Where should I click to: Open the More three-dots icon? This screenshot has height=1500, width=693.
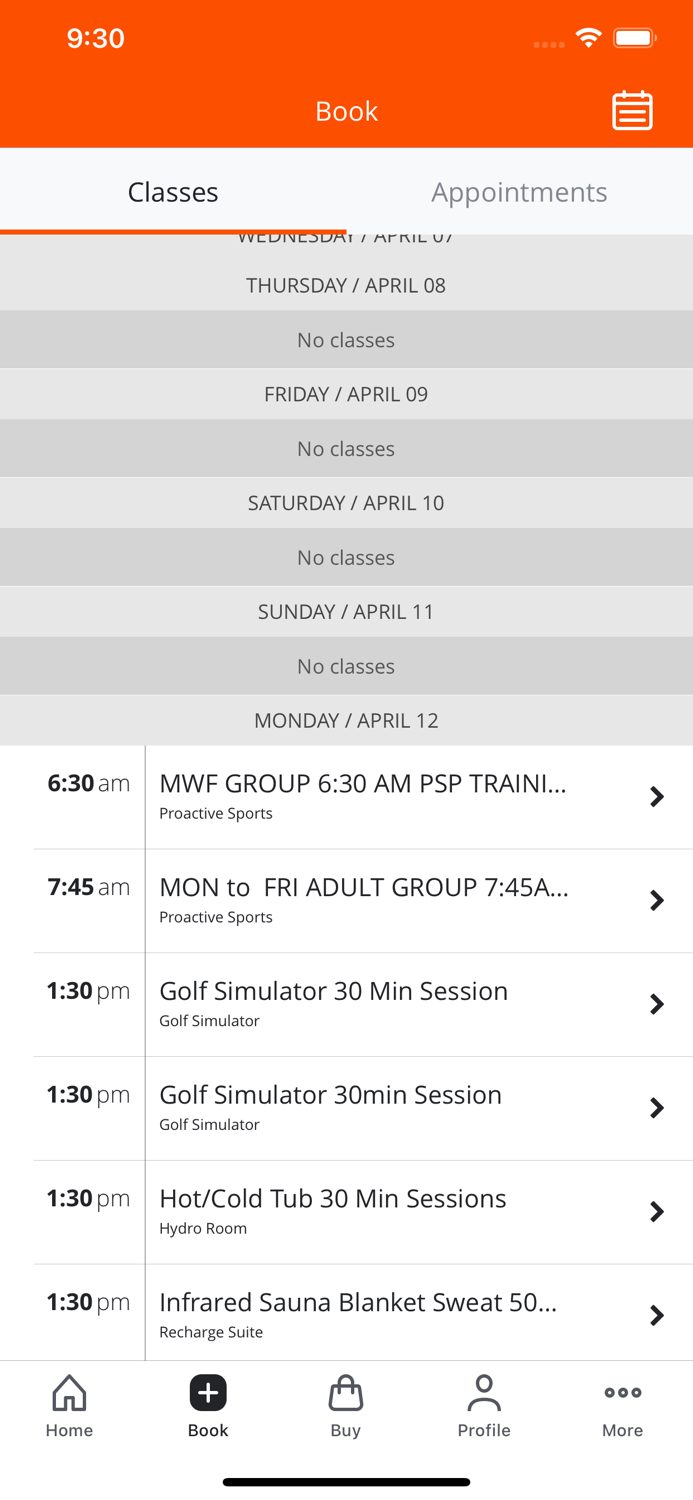622,1393
